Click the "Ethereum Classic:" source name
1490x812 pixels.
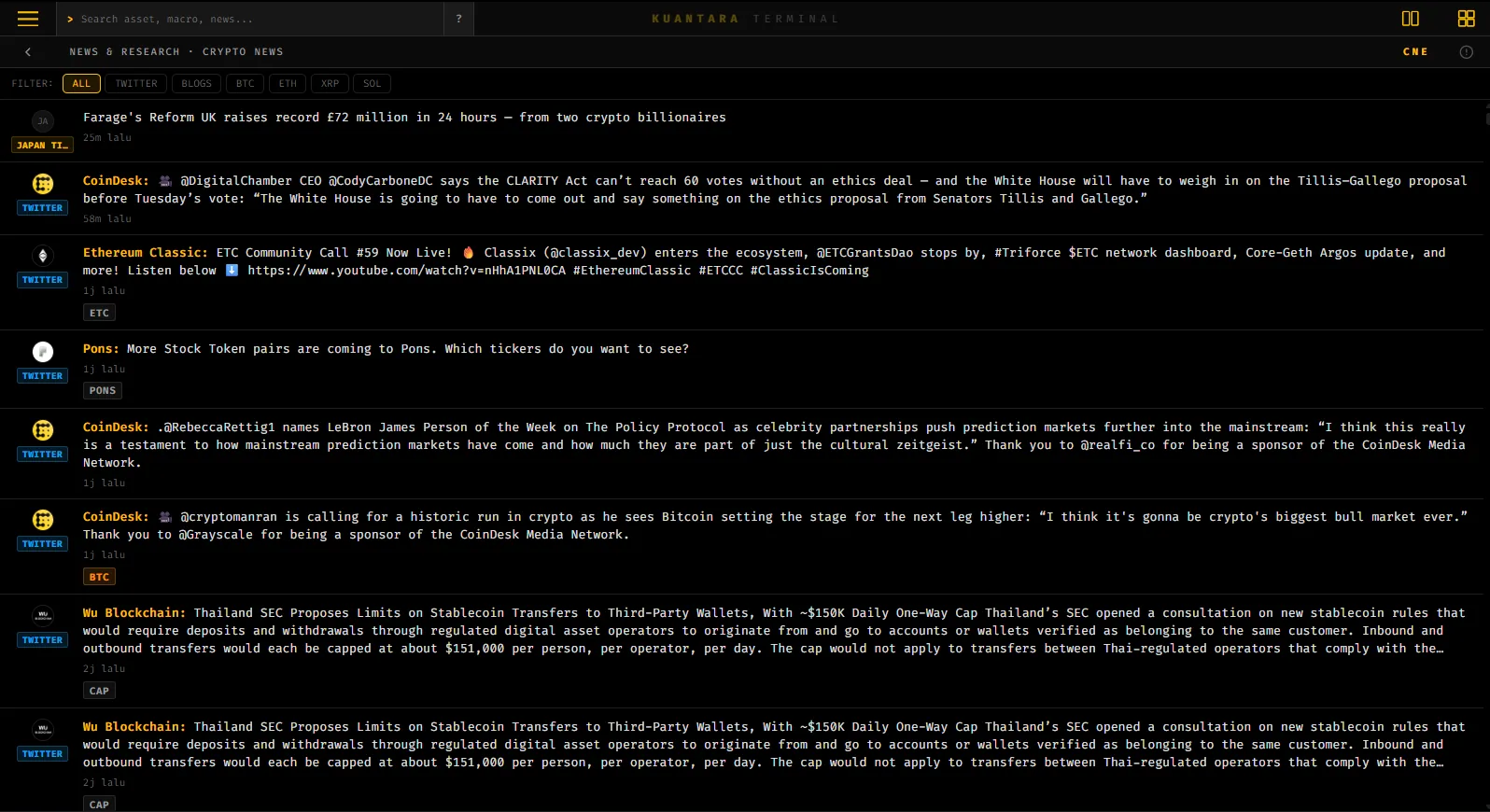(146, 253)
